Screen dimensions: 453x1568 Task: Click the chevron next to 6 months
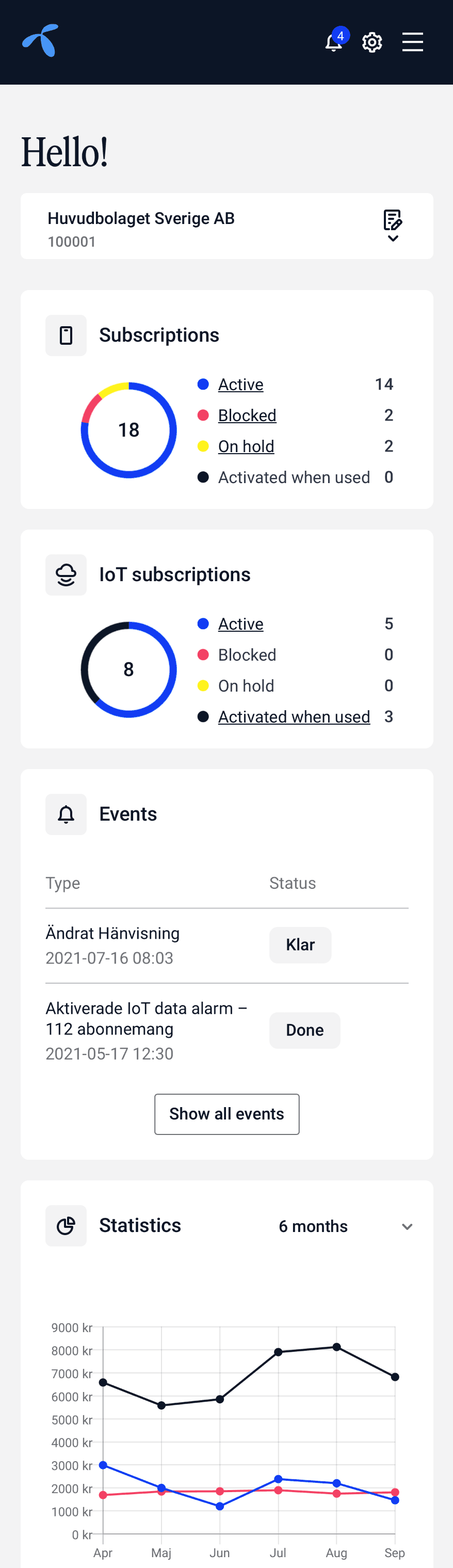pos(407,1226)
